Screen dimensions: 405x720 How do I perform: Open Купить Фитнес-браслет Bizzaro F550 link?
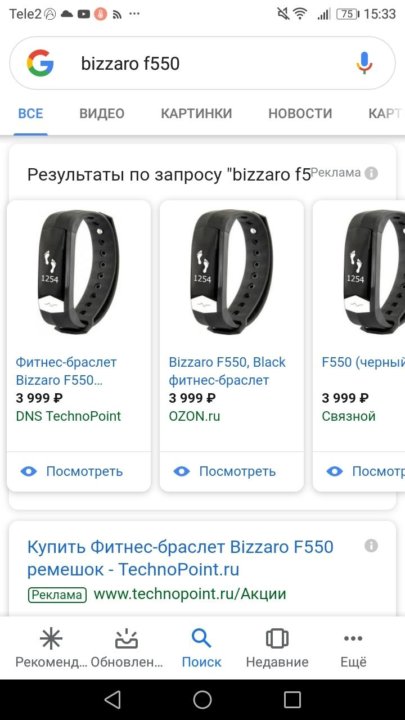point(180,558)
